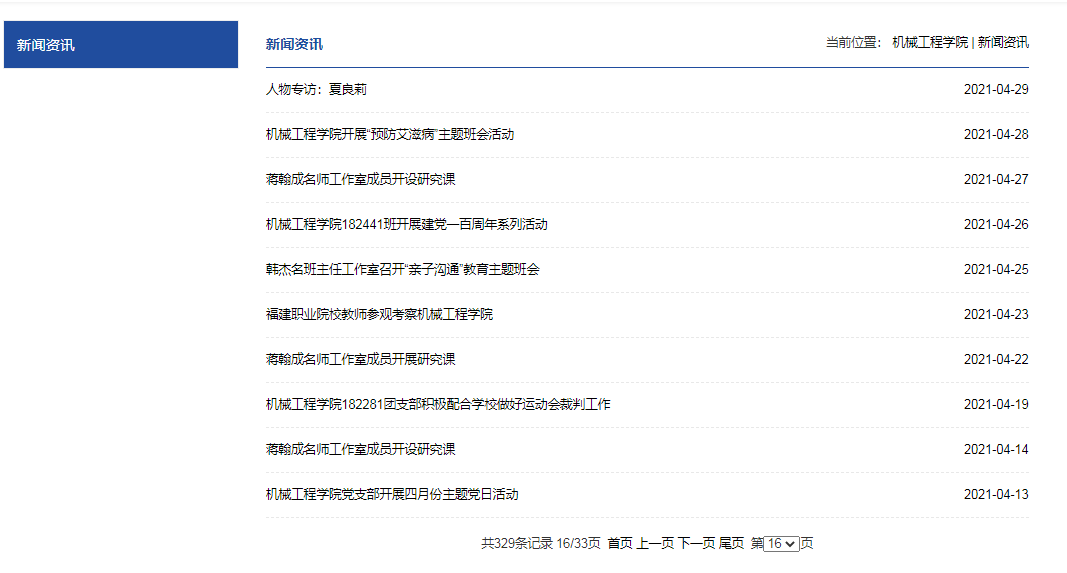Go to 上一页 previous page
This screenshot has width=1067, height=573.
(x=655, y=544)
